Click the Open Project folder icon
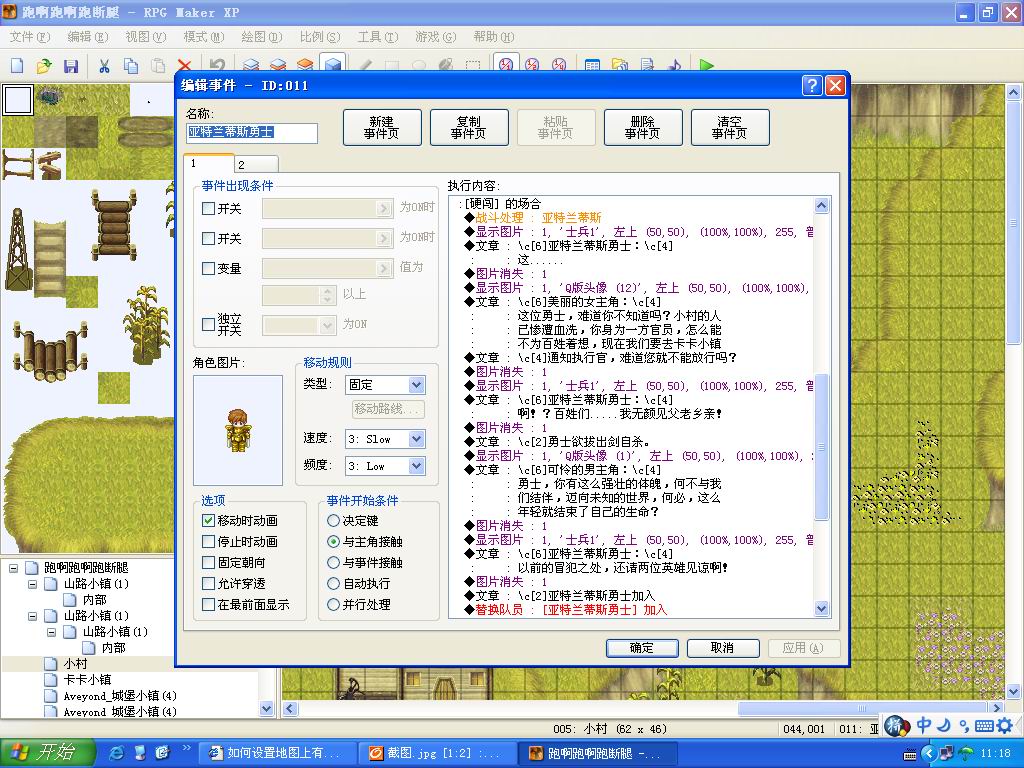 tap(44, 65)
